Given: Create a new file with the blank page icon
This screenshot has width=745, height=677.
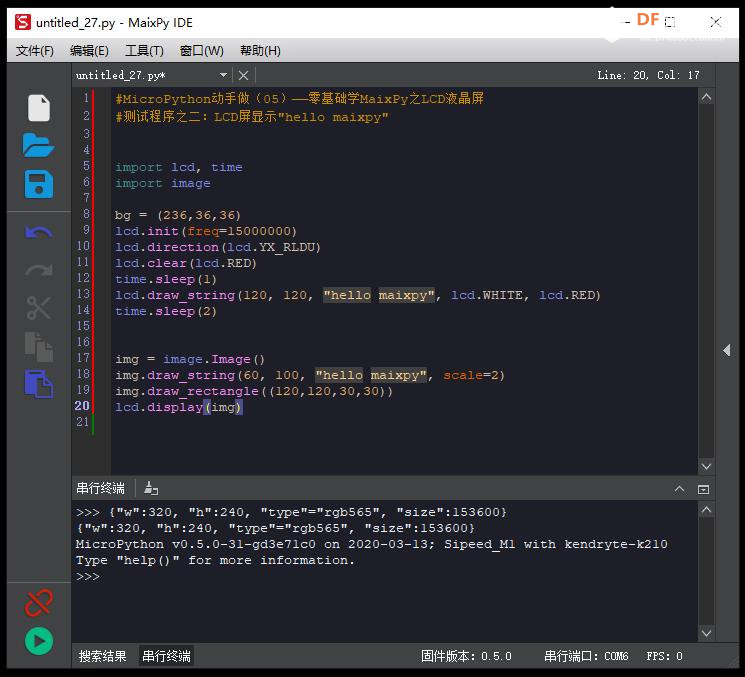Looking at the screenshot, I should click(38, 108).
